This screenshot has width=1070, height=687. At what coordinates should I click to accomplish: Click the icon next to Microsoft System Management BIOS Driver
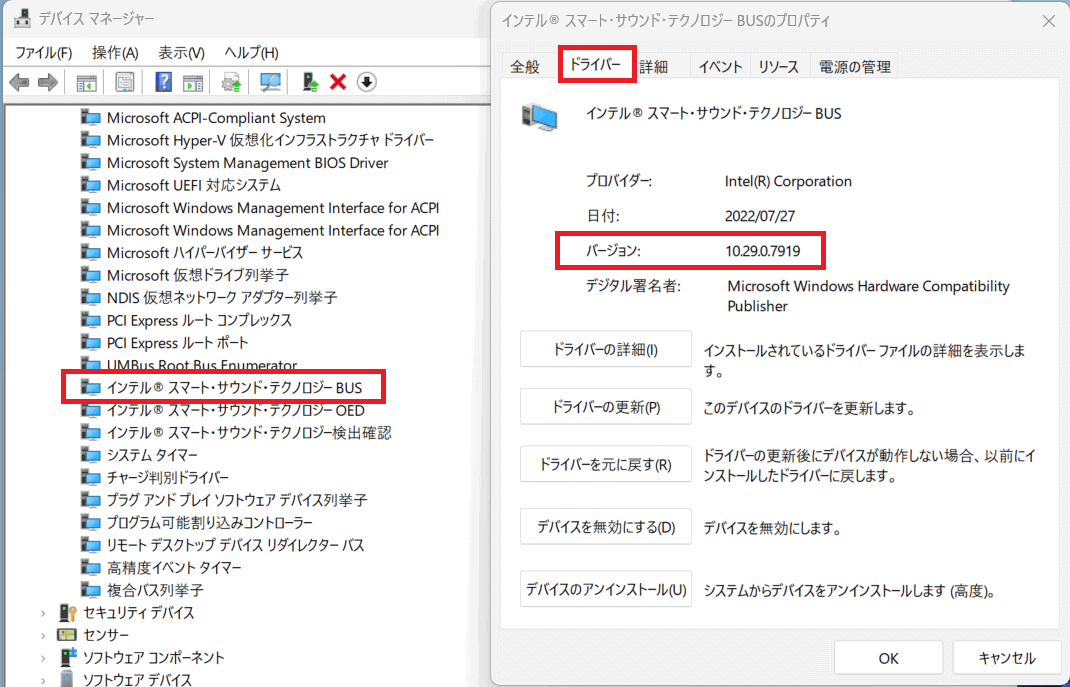(90, 163)
